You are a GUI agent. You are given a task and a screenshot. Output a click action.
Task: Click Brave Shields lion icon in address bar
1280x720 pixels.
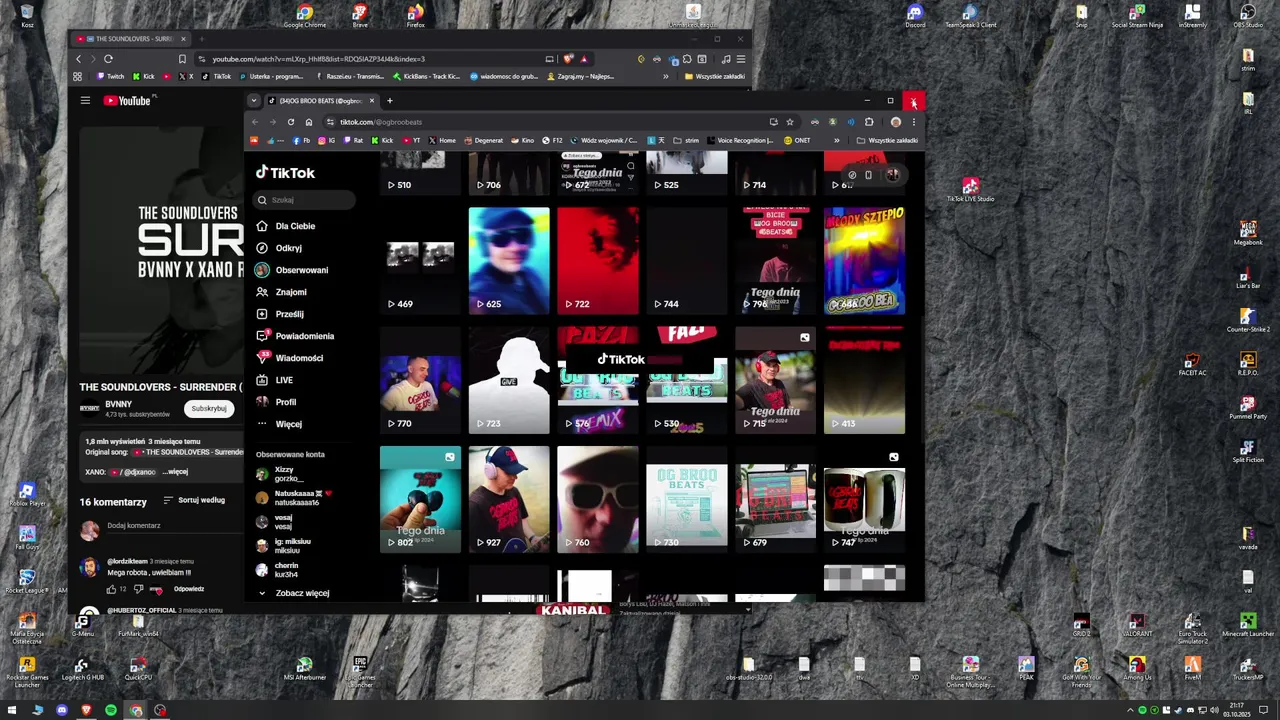pos(569,59)
